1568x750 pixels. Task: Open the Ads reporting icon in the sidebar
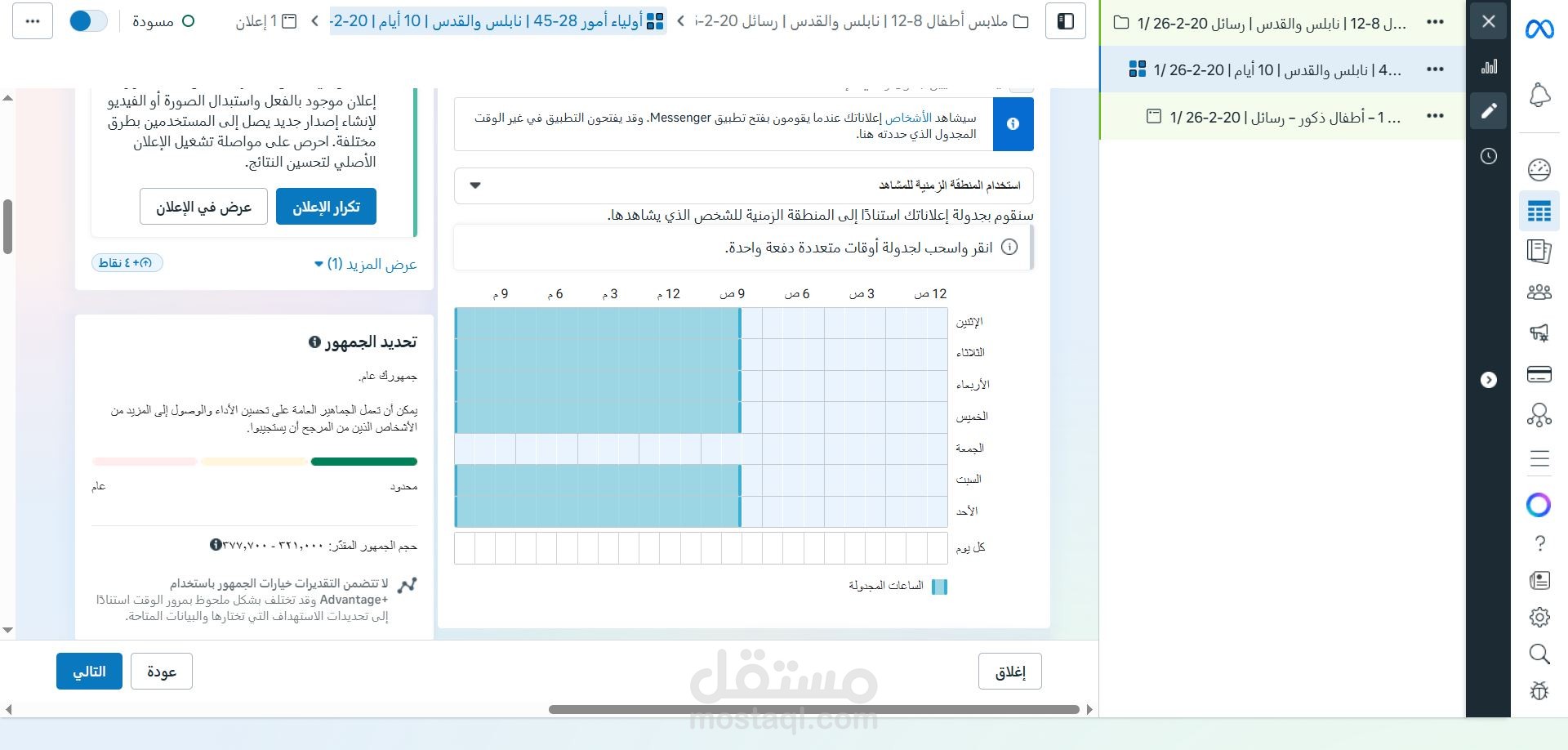[1539, 252]
